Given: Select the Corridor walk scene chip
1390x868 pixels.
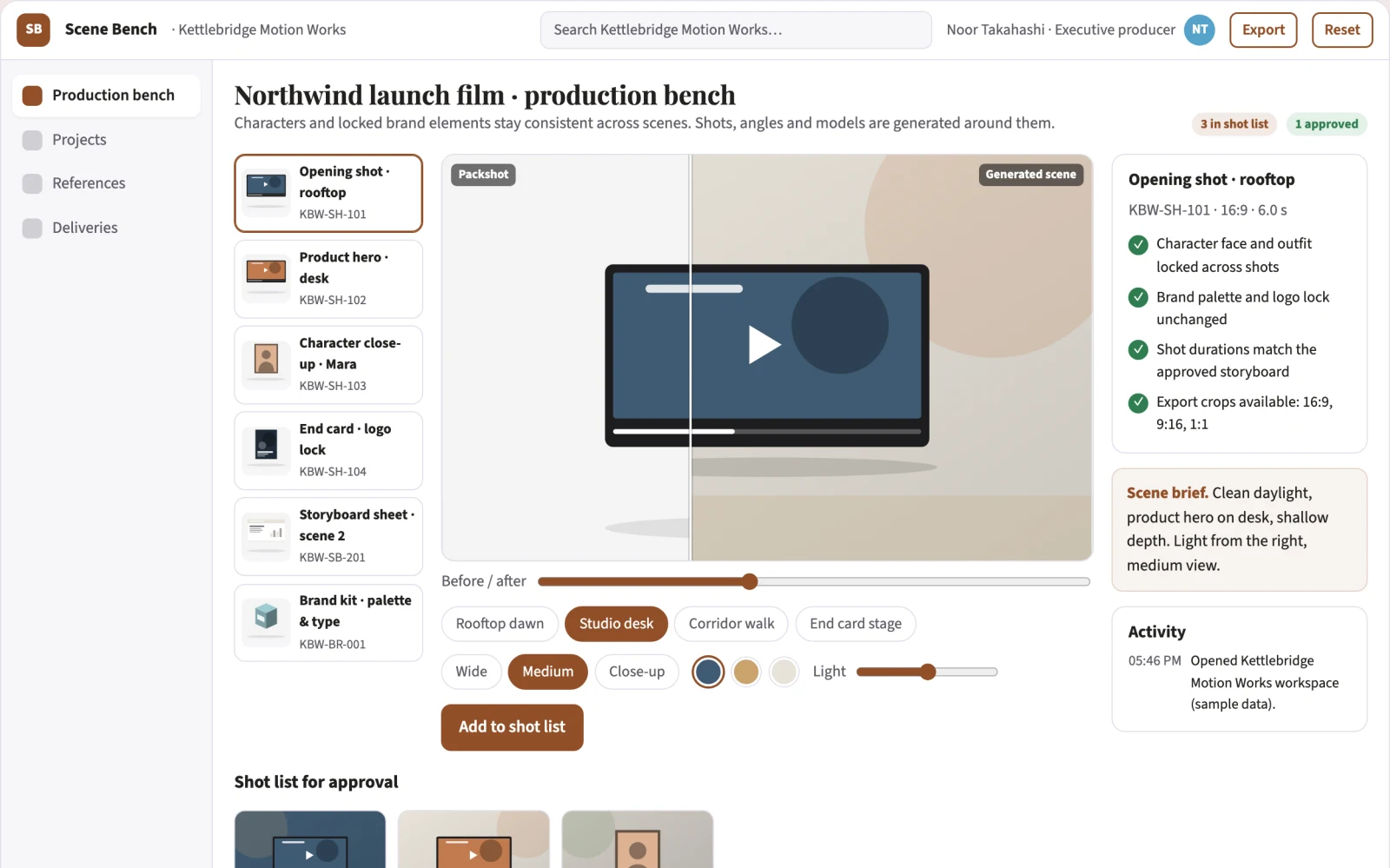Looking at the screenshot, I should point(731,624).
